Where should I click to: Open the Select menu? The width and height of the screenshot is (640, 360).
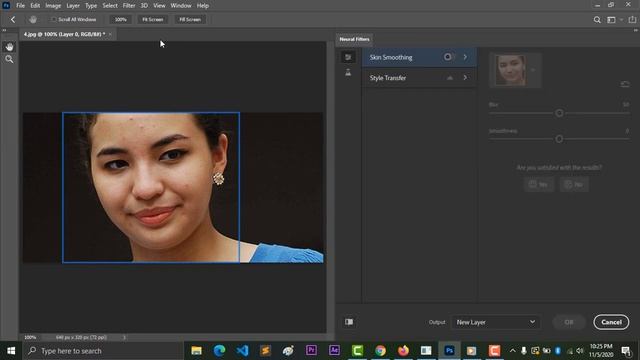[x=110, y=6]
